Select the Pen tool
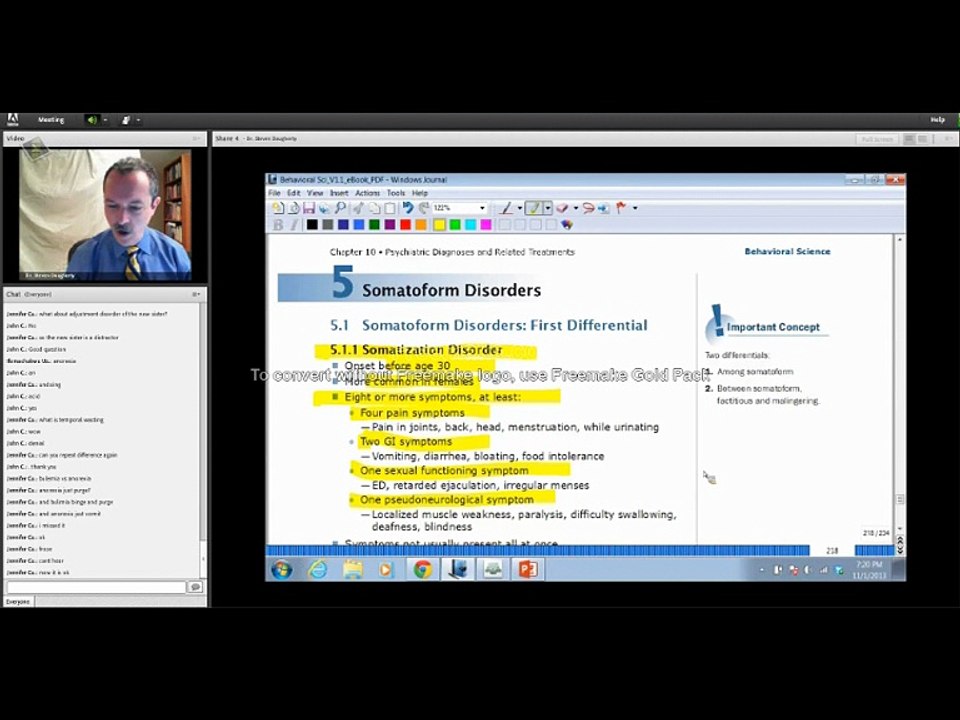This screenshot has height=720, width=960. 506,208
